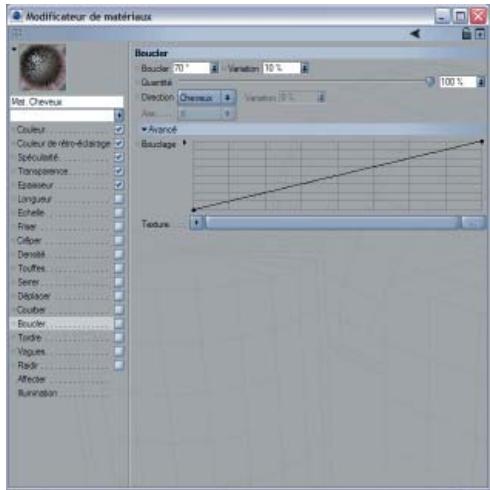Click the stepper beside Quantité 100 %

tap(481, 82)
